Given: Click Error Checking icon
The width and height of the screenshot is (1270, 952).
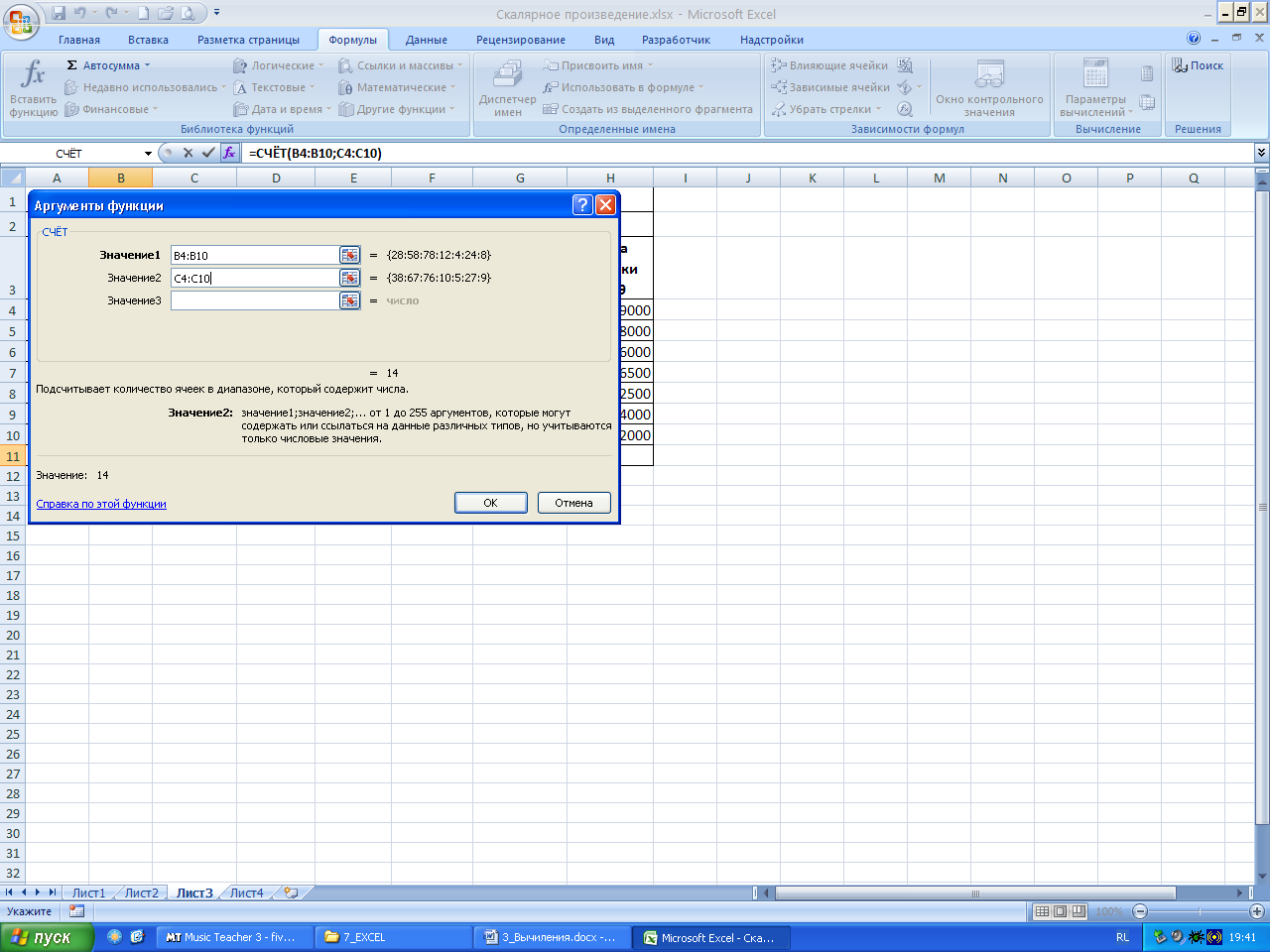Looking at the screenshot, I should pyautogui.click(x=905, y=87).
